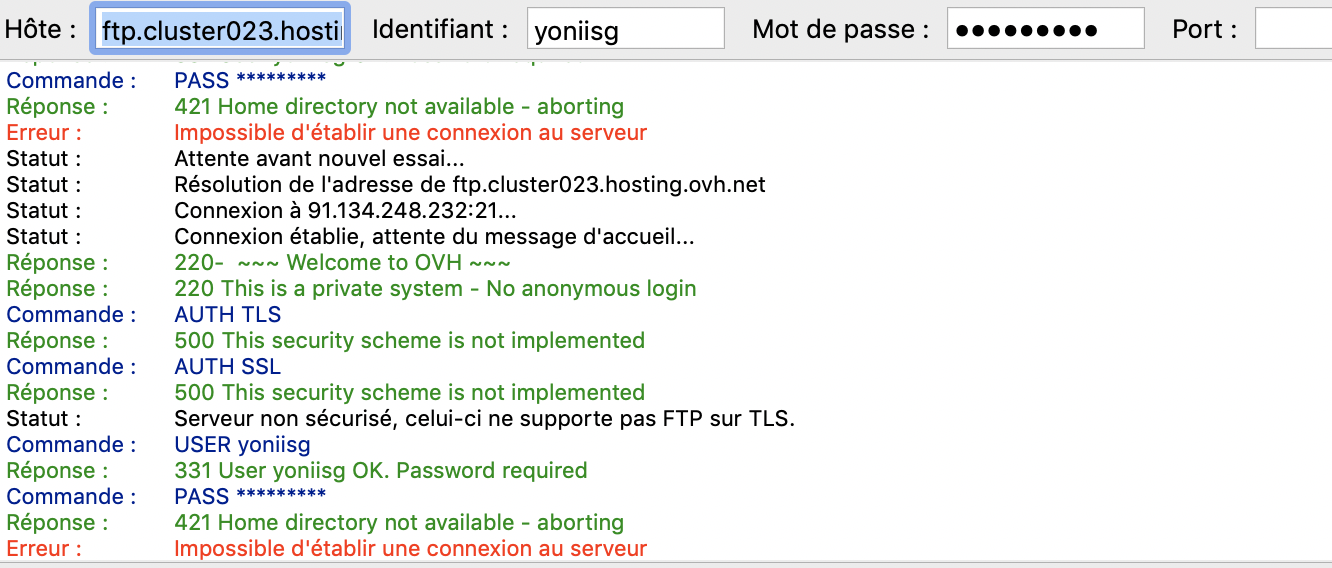Image resolution: width=1332 pixels, height=568 pixels.
Task: Select the "Résolution de l'adresse" log line
Action: [x=470, y=185]
